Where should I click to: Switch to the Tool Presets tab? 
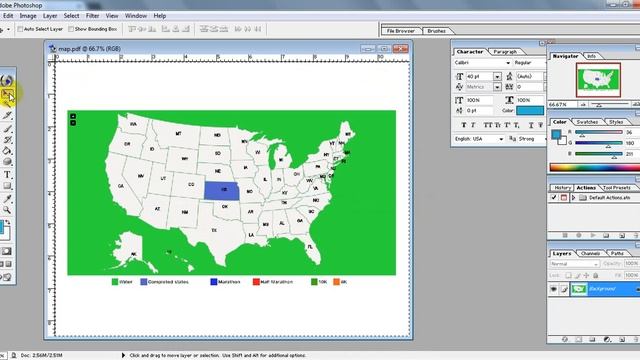click(617, 188)
